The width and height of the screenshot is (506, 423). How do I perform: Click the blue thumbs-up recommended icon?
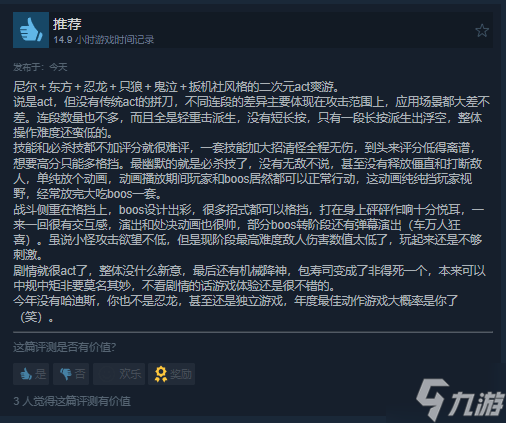pyautogui.click(x=31, y=30)
